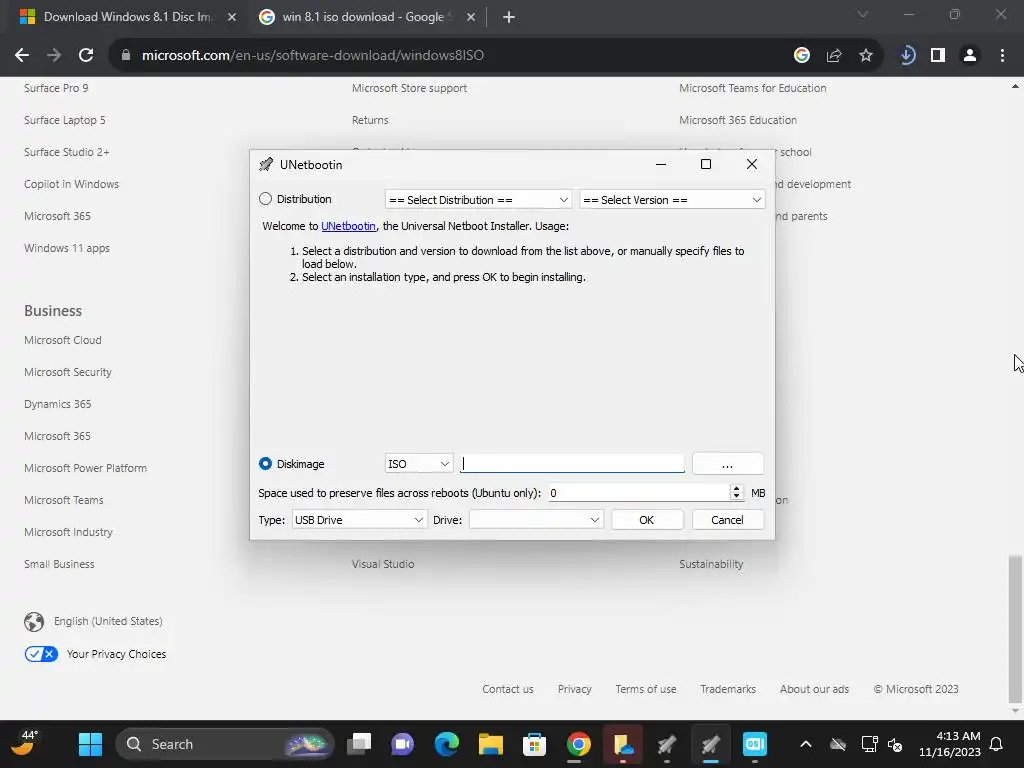Open the tab search chevron in Chrome

(x=863, y=14)
